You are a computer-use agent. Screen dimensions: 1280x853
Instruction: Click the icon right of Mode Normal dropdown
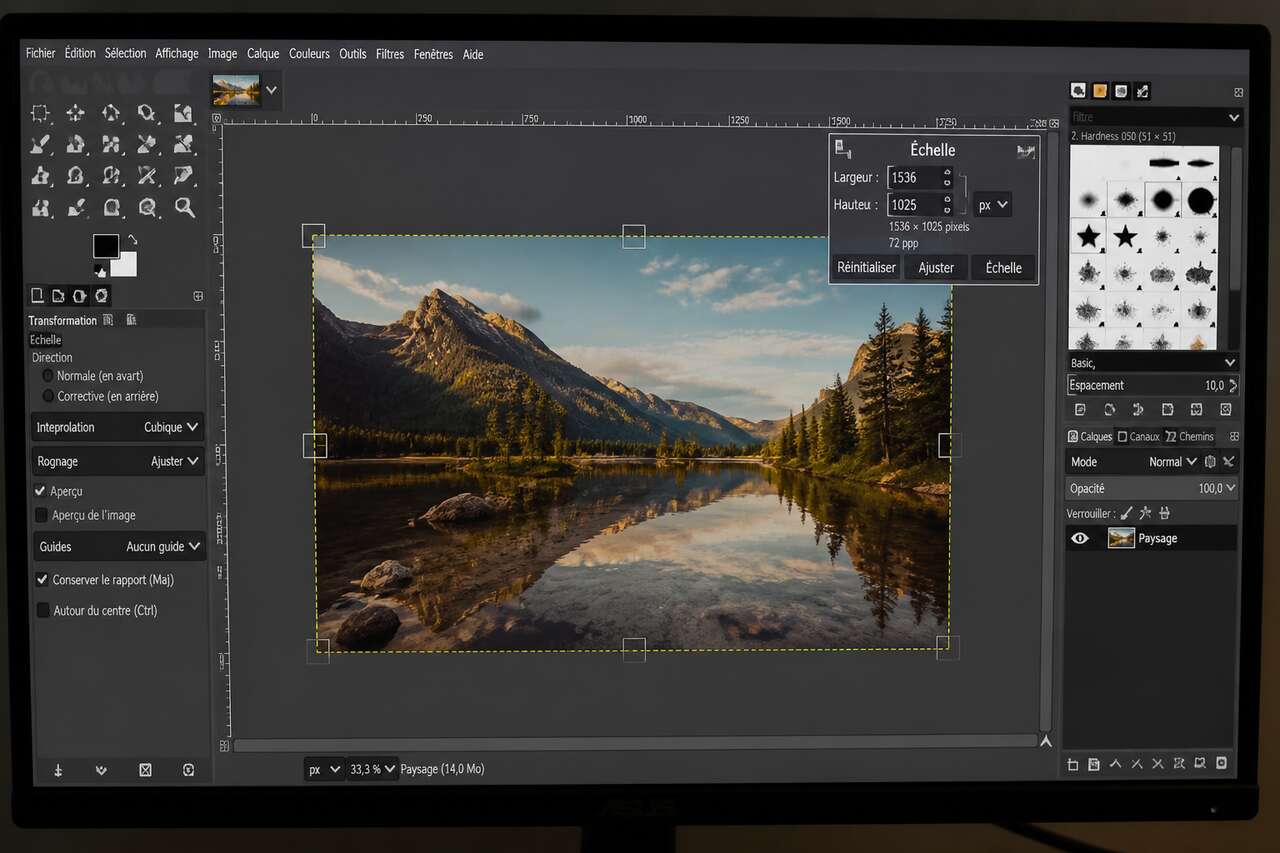point(1210,462)
